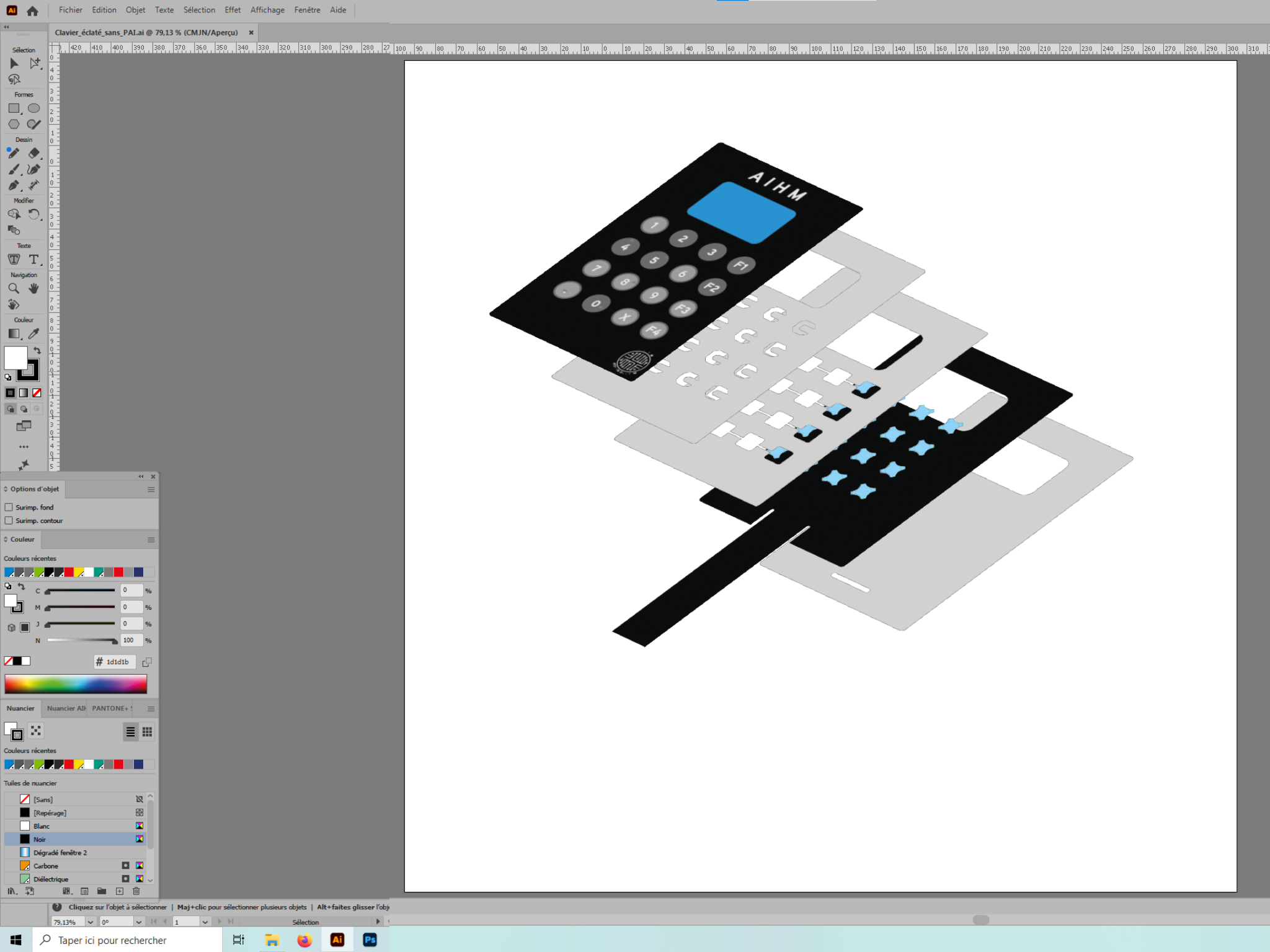Select the Rotate View hand tool
This screenshot has width=1270, height=952.
coord(14,304)
